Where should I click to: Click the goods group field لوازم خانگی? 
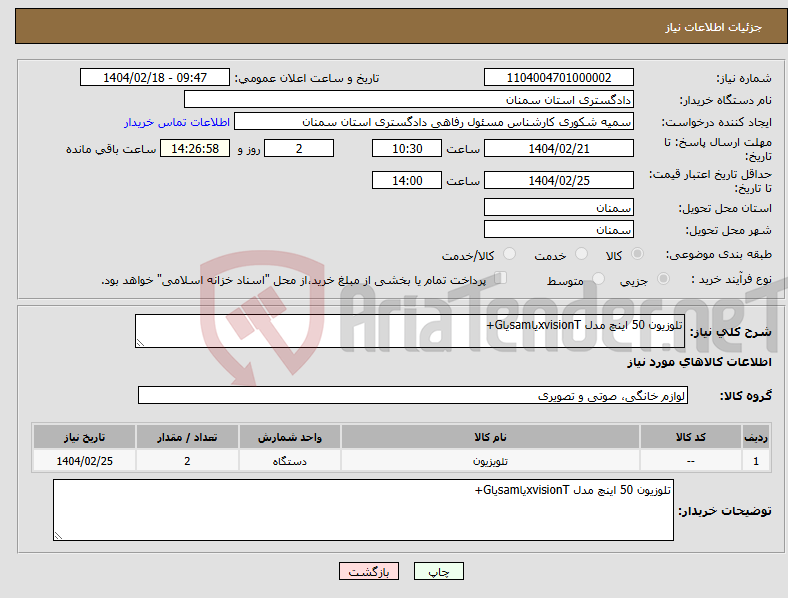[413, 395]
